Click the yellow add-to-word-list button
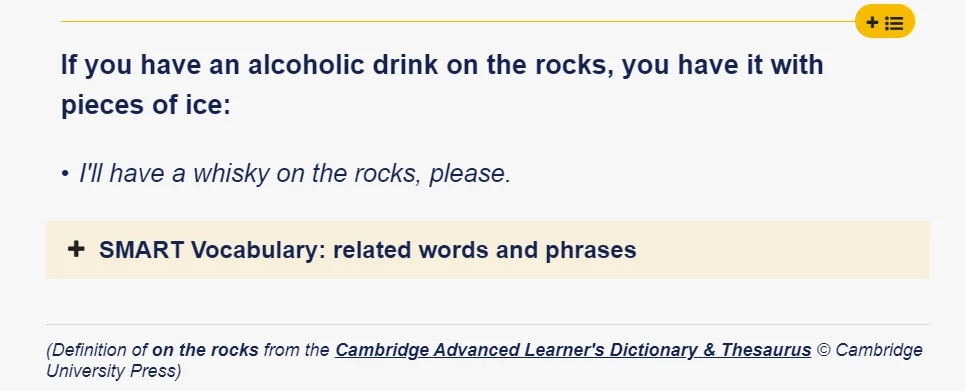The width and height of the screenshot is (965, 391). tap(884, 22)
